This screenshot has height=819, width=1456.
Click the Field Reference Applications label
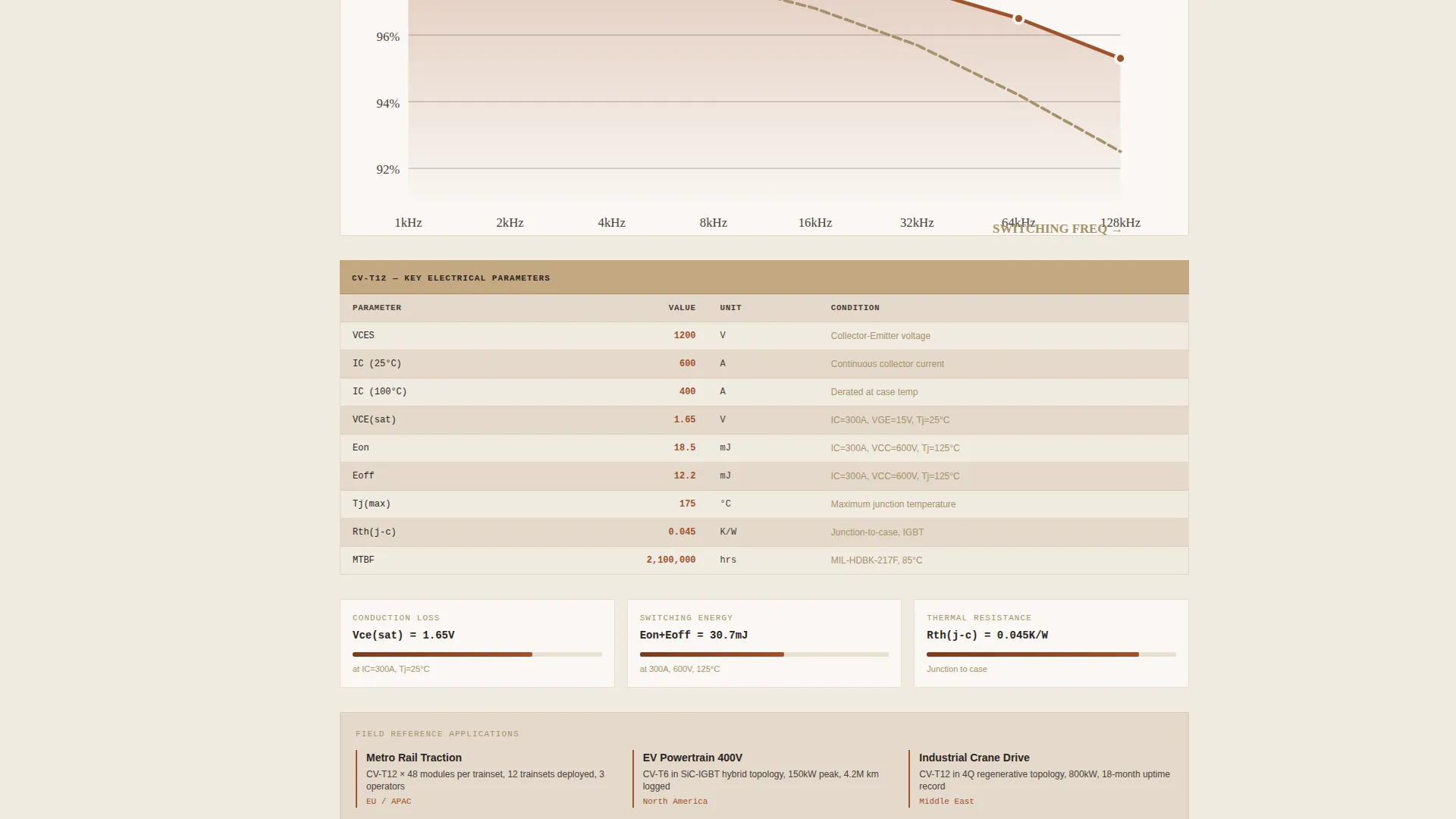437,734
